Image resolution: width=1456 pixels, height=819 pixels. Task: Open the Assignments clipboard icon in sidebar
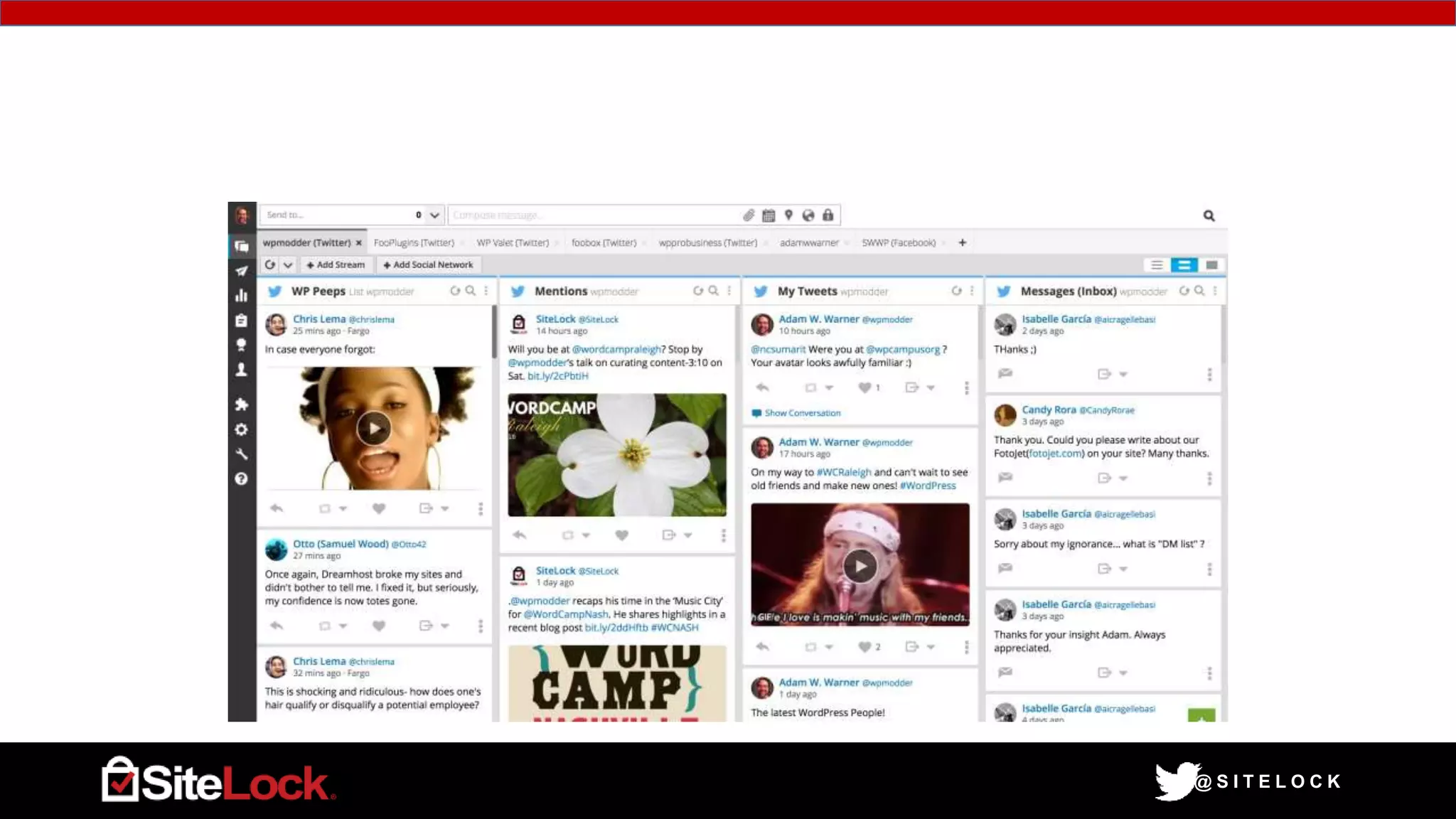point(242,321)
